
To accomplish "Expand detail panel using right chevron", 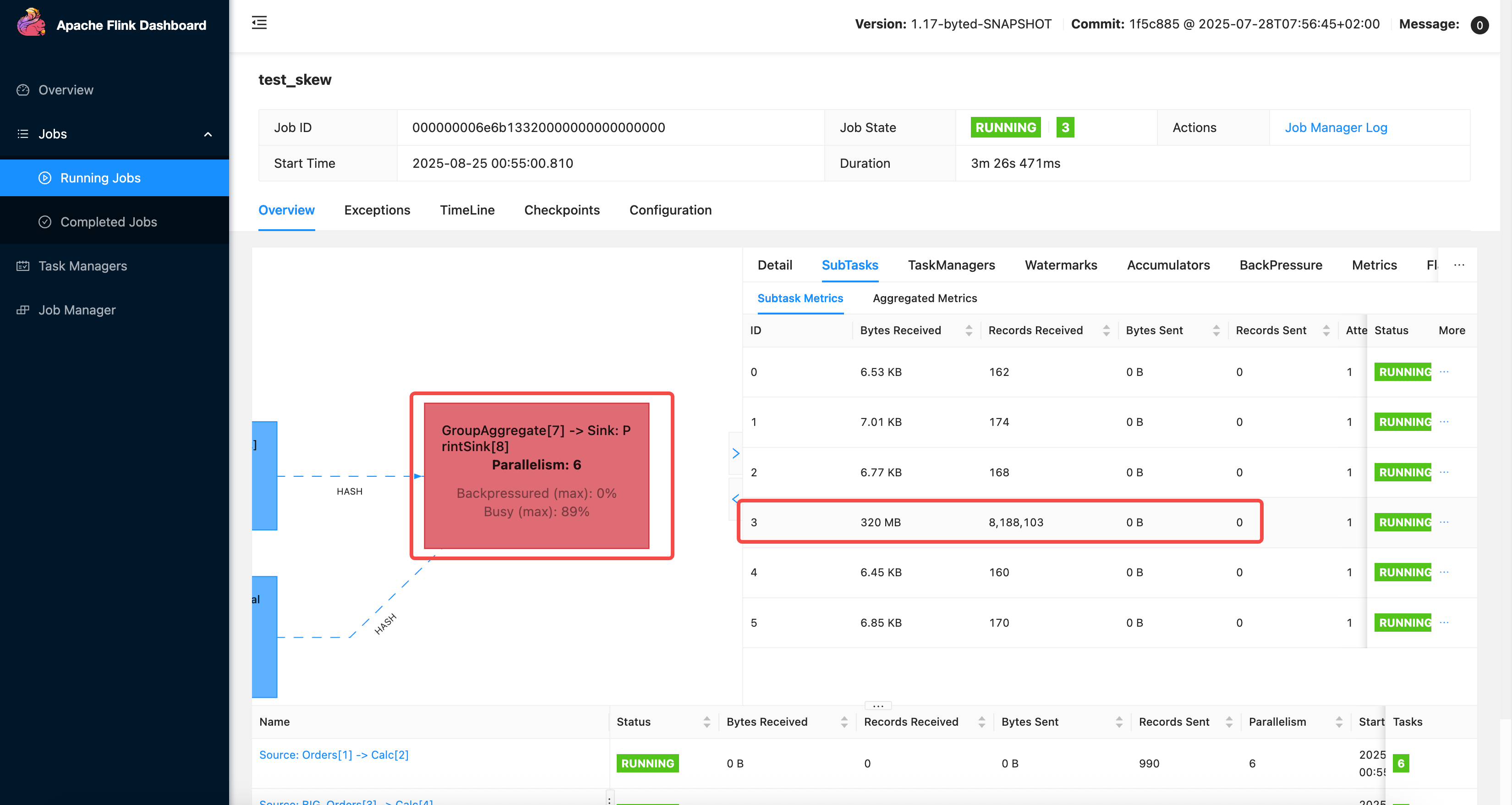I will [735, 453].
